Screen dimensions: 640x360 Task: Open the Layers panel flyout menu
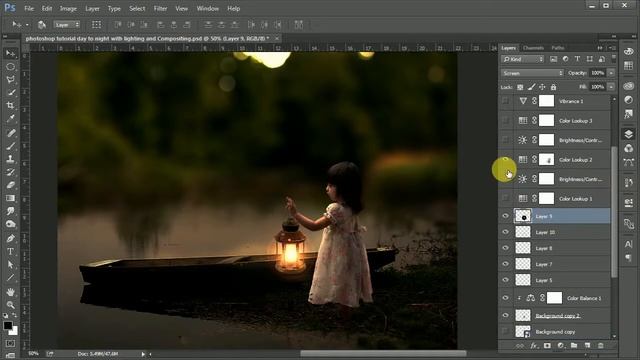coord(612,48)
